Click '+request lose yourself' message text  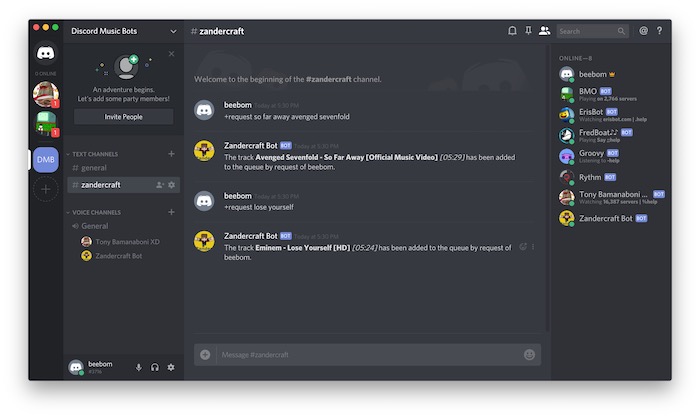[x=258, y=207]
